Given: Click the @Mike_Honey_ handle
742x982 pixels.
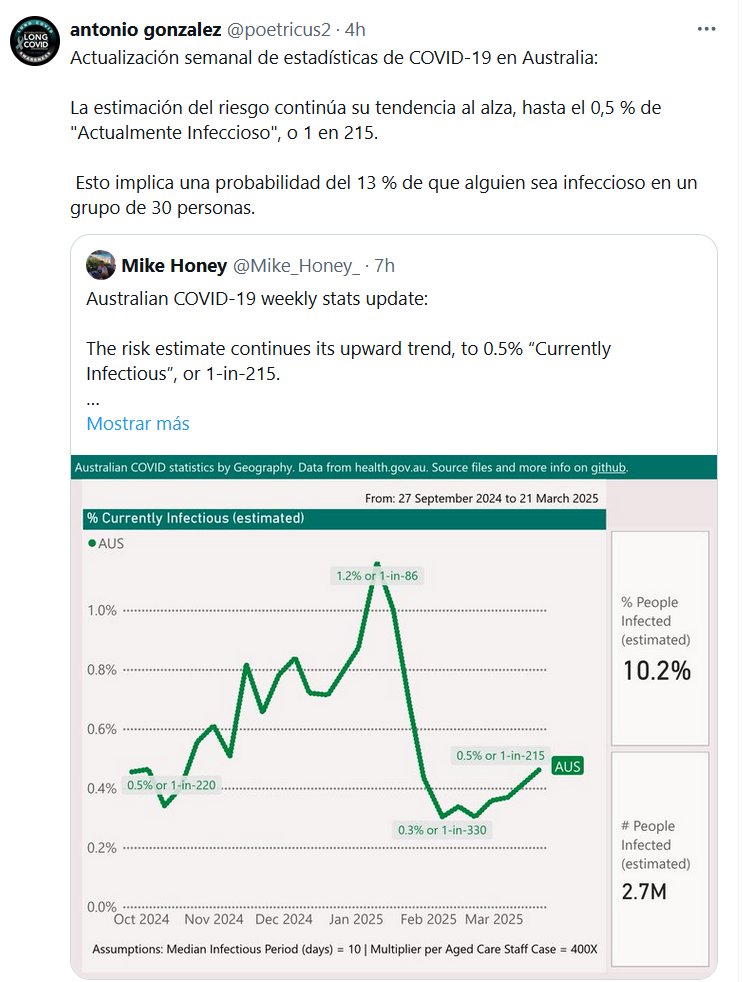Looking at the screenshot, I should tap(296, 265).
